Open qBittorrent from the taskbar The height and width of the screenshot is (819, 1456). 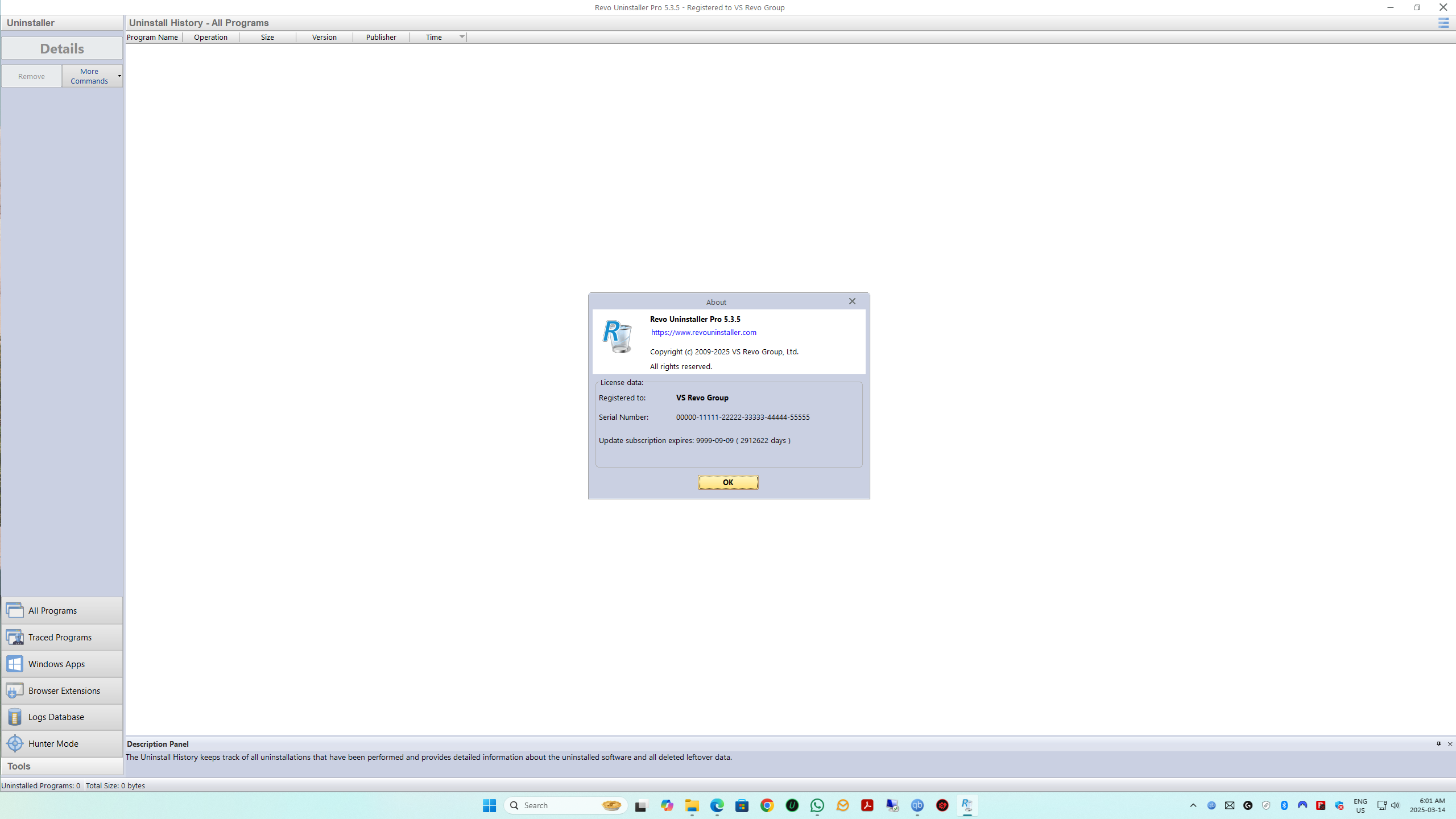917,805
